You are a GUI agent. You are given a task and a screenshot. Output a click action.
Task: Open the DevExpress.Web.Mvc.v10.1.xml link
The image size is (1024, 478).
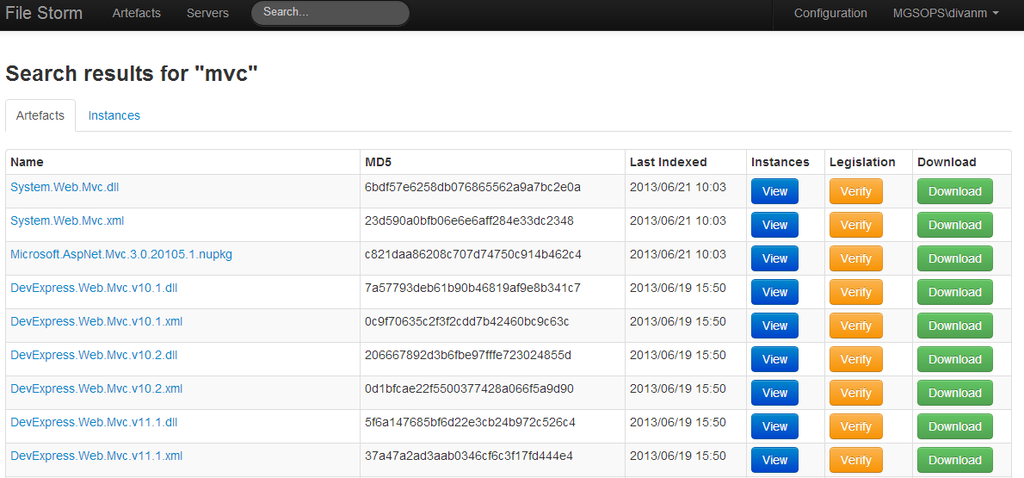coord(97,321)
